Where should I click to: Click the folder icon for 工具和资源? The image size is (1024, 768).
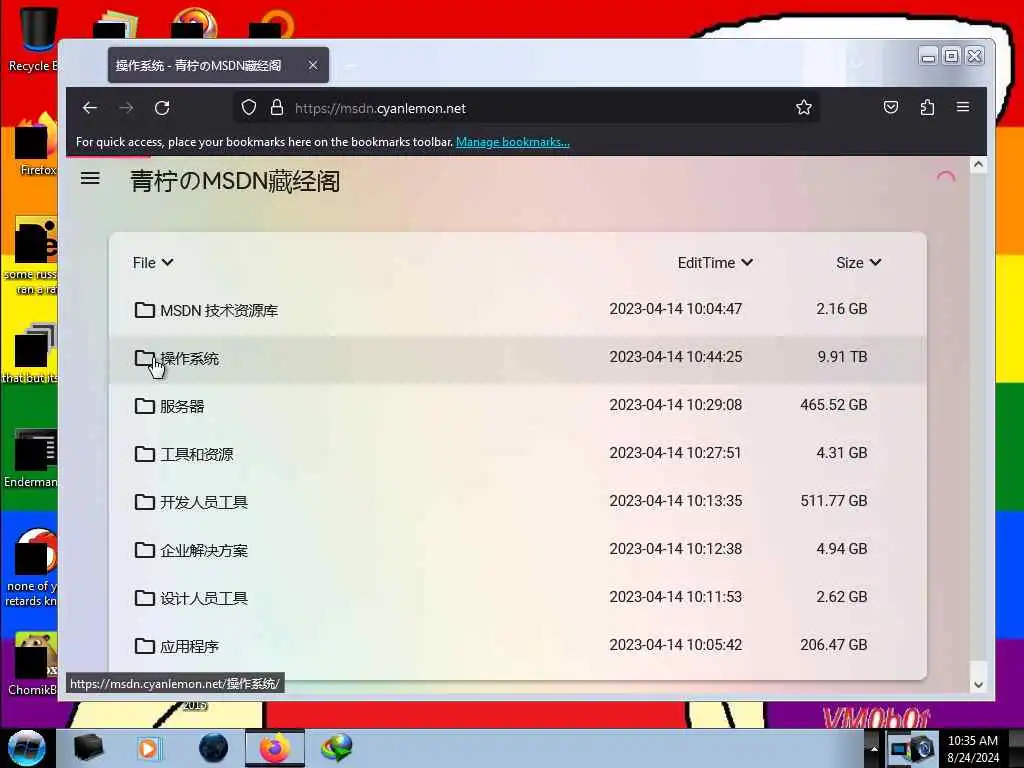click(x=144, y=454)
